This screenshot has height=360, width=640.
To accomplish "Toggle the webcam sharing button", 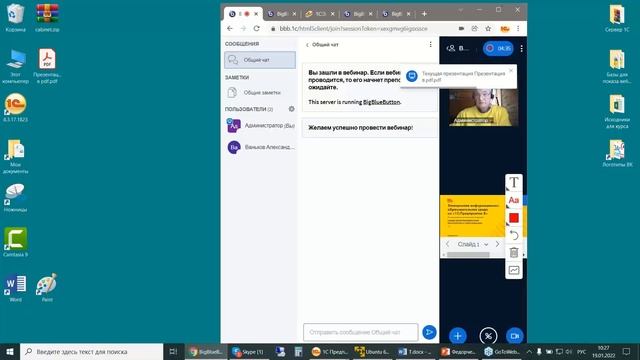I will pos(514,336).
